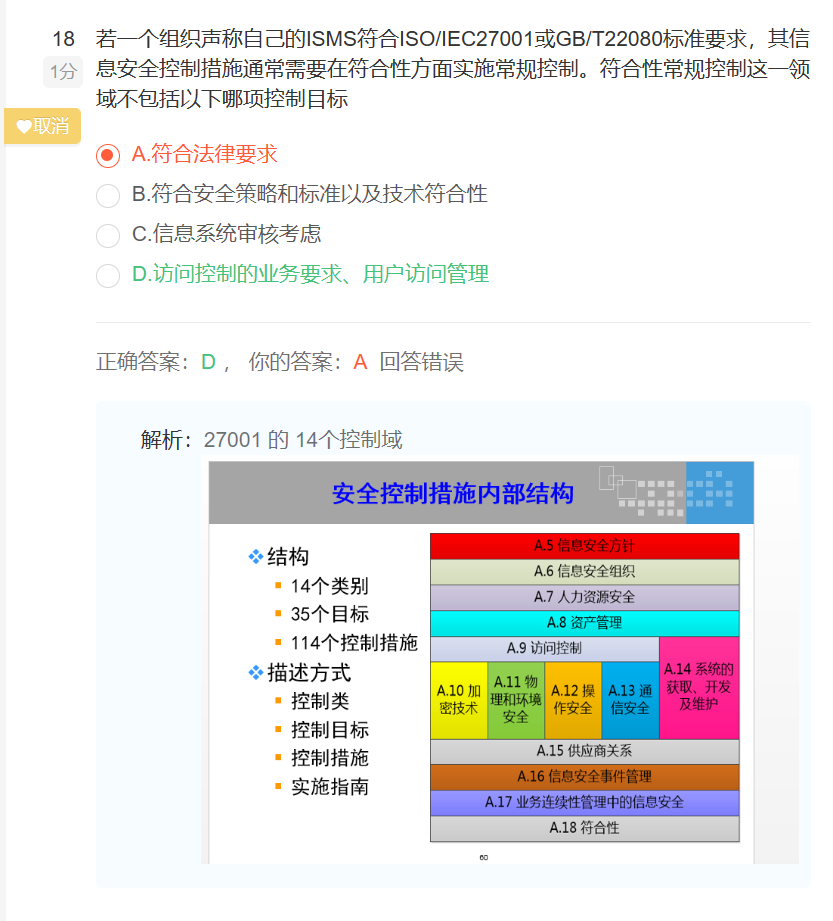Click the option text C.信息系统审核考虑

pos(226,234)
